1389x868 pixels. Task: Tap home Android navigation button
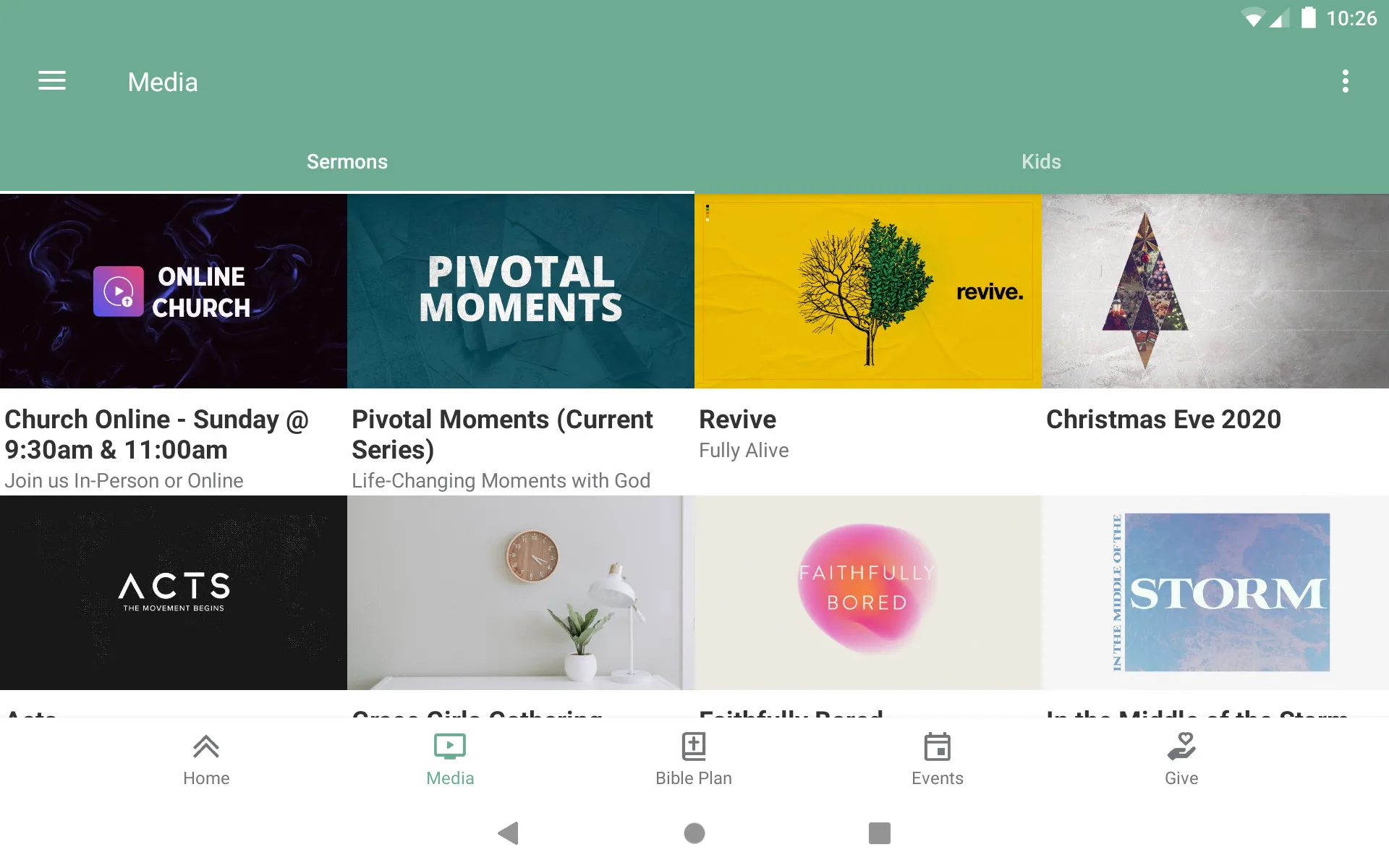(694, 833)
